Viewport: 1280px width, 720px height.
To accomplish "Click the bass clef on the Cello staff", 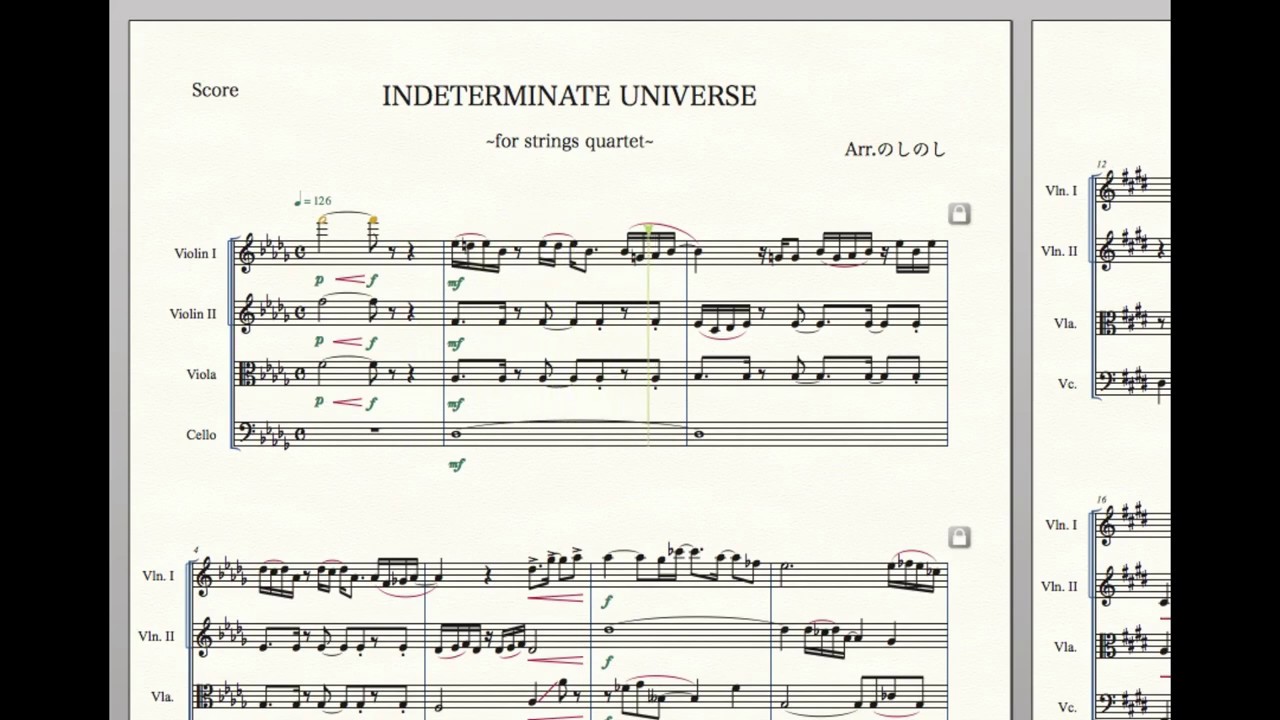I will point(245,433).
